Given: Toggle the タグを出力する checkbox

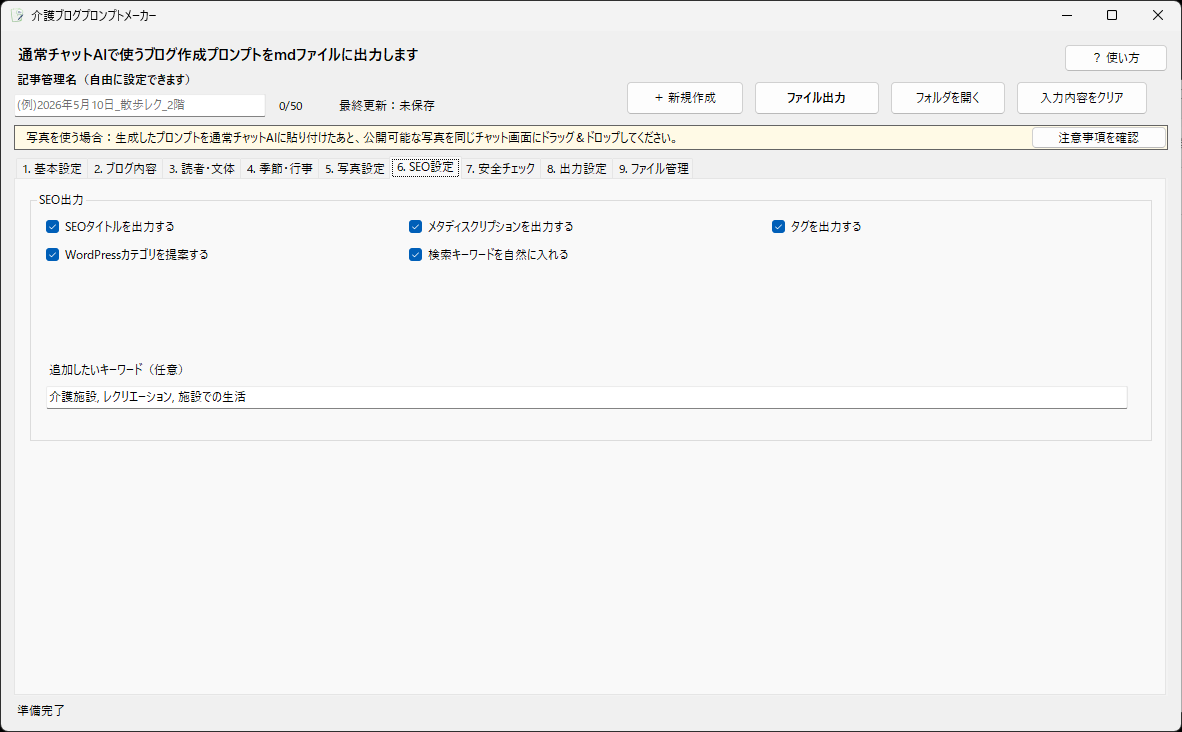Looking at the screenshot, I should click(x=779, y=227).
